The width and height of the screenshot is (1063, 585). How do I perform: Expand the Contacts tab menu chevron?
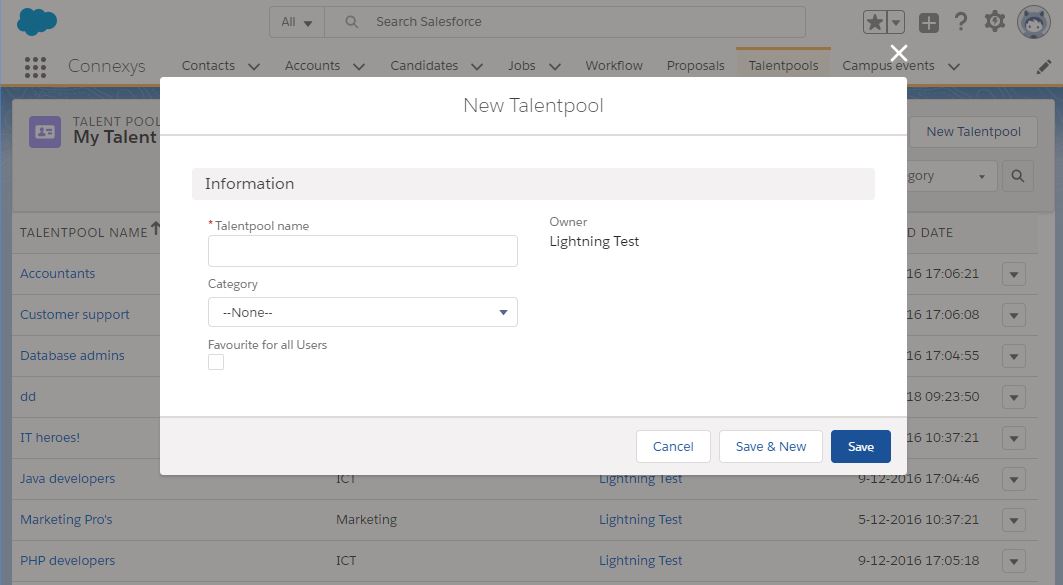[254, 66]
